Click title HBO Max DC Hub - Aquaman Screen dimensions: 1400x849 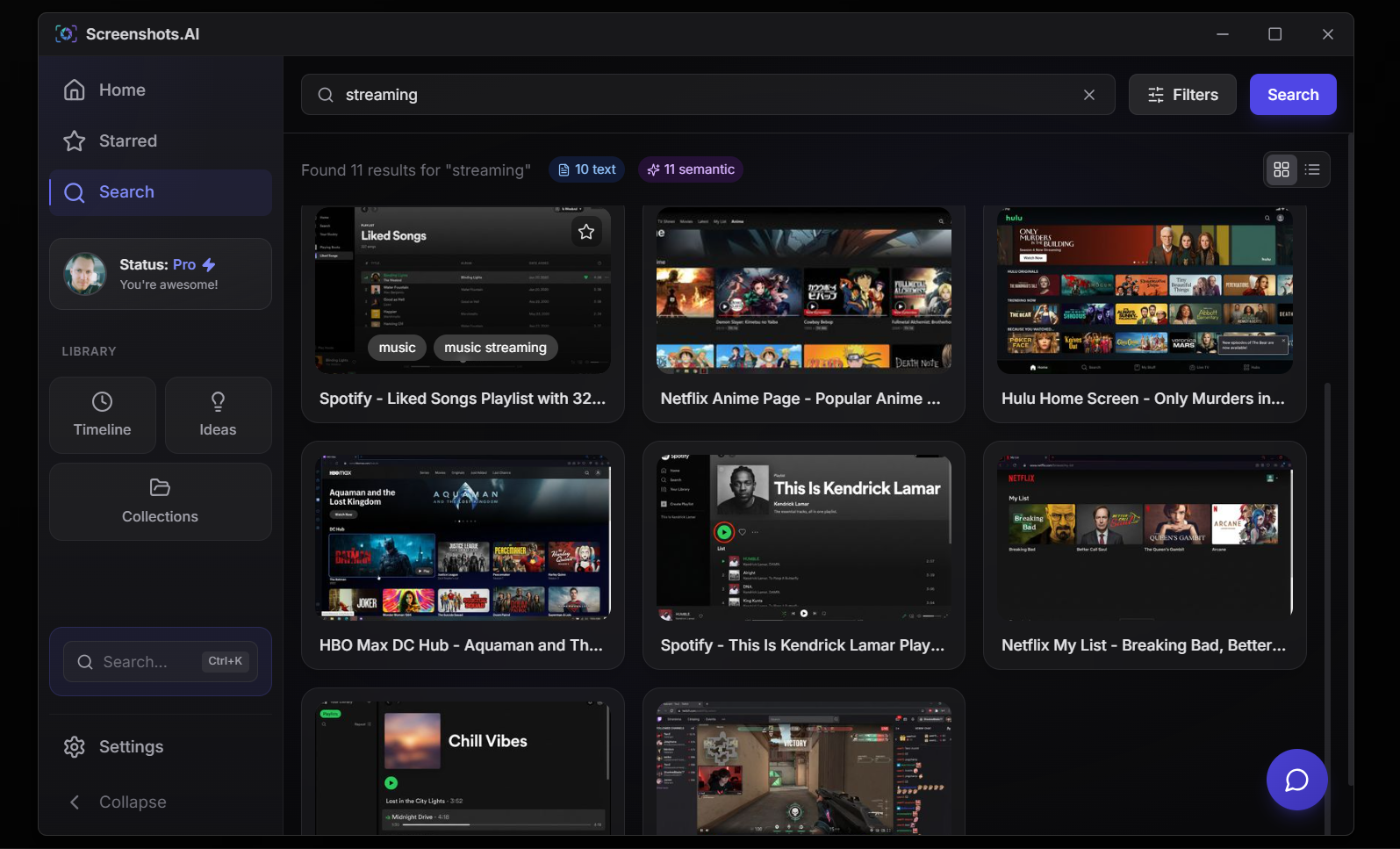tap(461, 645)
